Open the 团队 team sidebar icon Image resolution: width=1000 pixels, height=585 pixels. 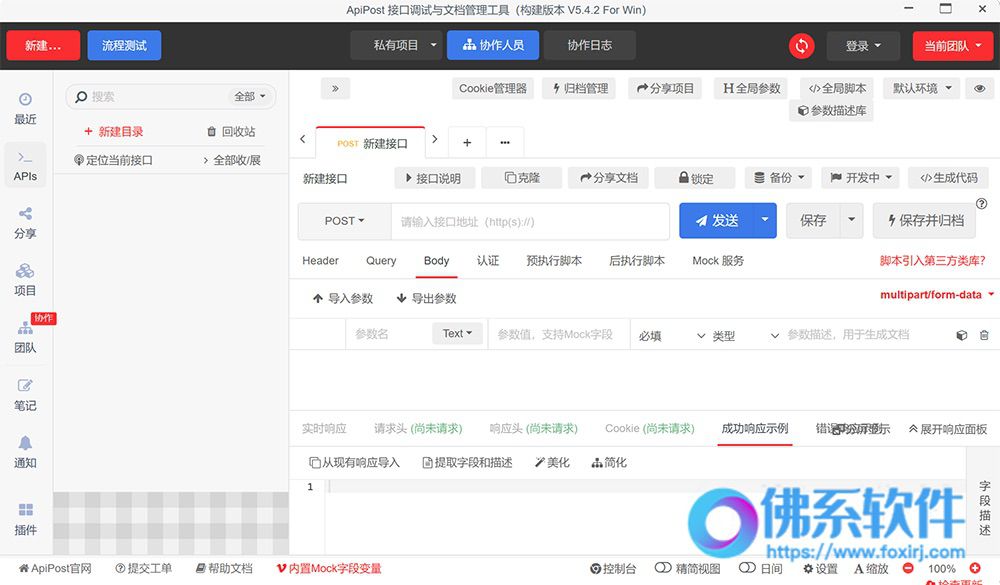click(x=25, y=337)
